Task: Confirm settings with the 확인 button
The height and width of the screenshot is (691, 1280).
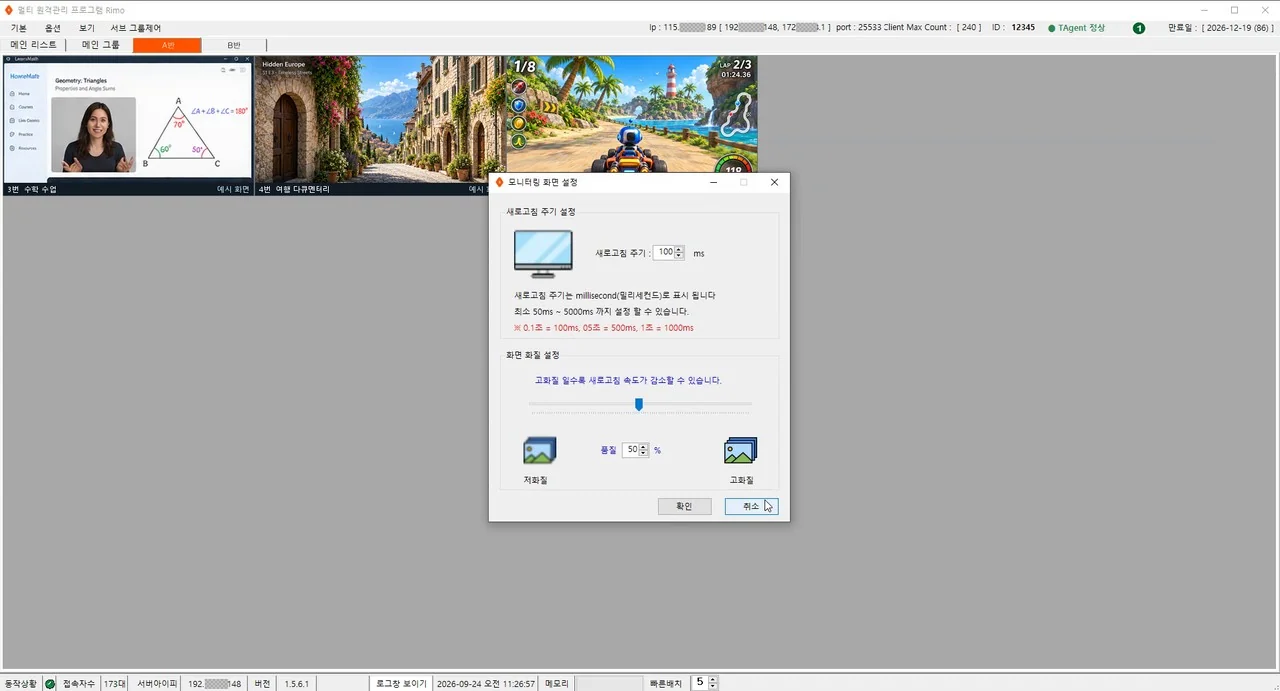Action: point(684,507)
